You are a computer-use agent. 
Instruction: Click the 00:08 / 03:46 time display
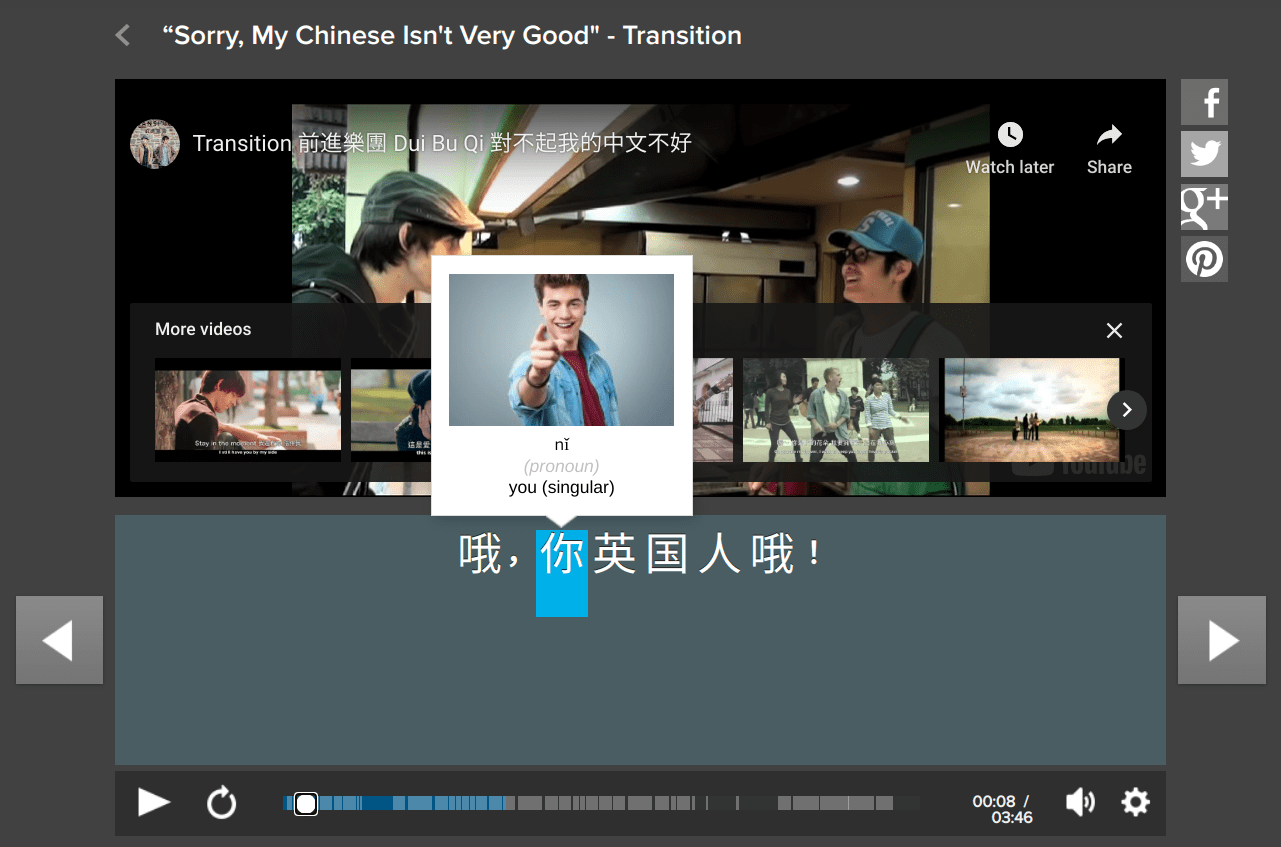1003,809
